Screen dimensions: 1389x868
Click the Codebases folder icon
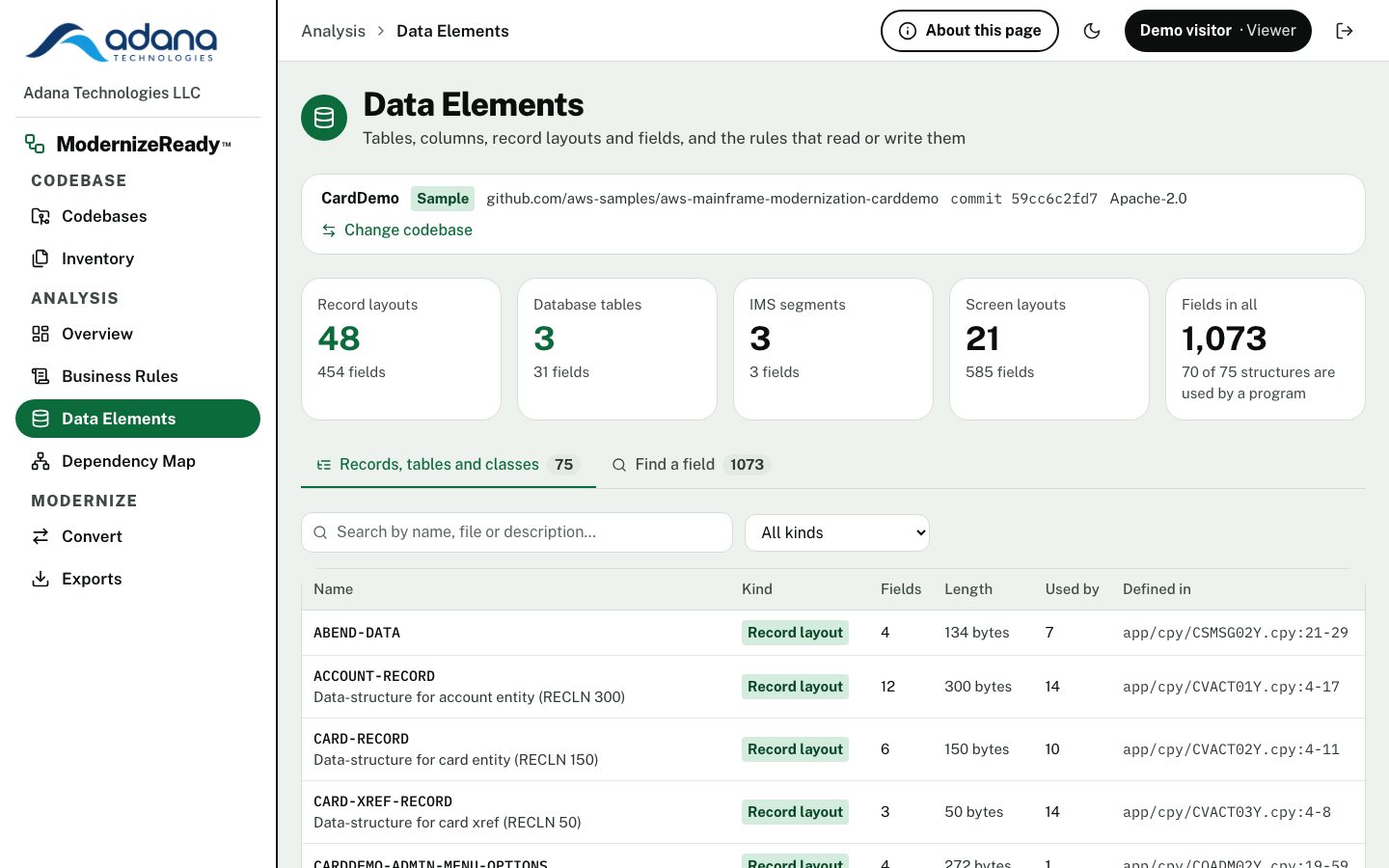tap(41, 216)
